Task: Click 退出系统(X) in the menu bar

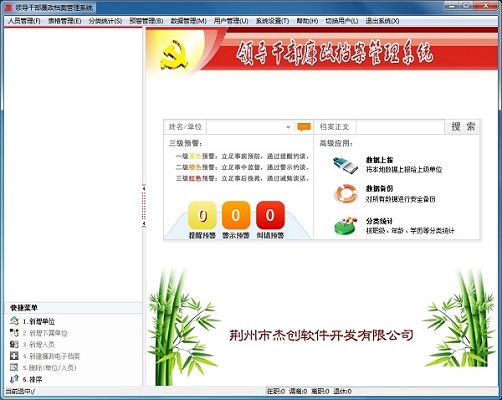Action: click(382, 21)
